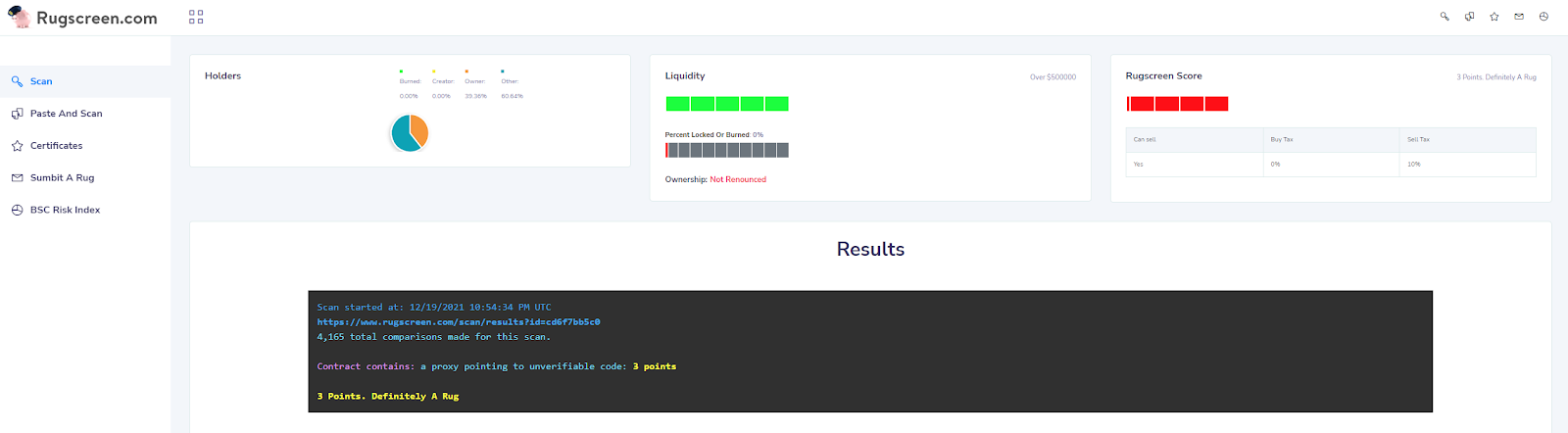The width and height of the screenshot is (1568, 433).
Task: Click the '0%' buy tax value
Action: (1275, 164)
